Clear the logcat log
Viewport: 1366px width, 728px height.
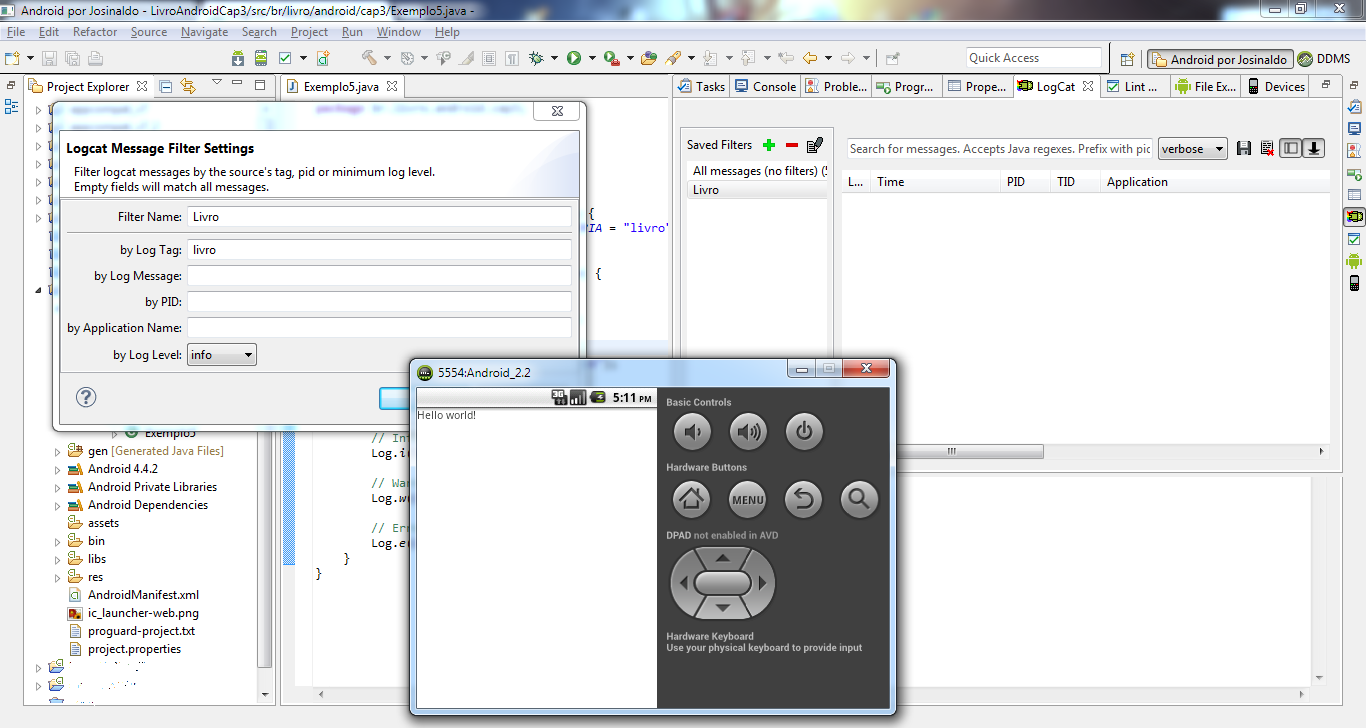point(1267,148)
